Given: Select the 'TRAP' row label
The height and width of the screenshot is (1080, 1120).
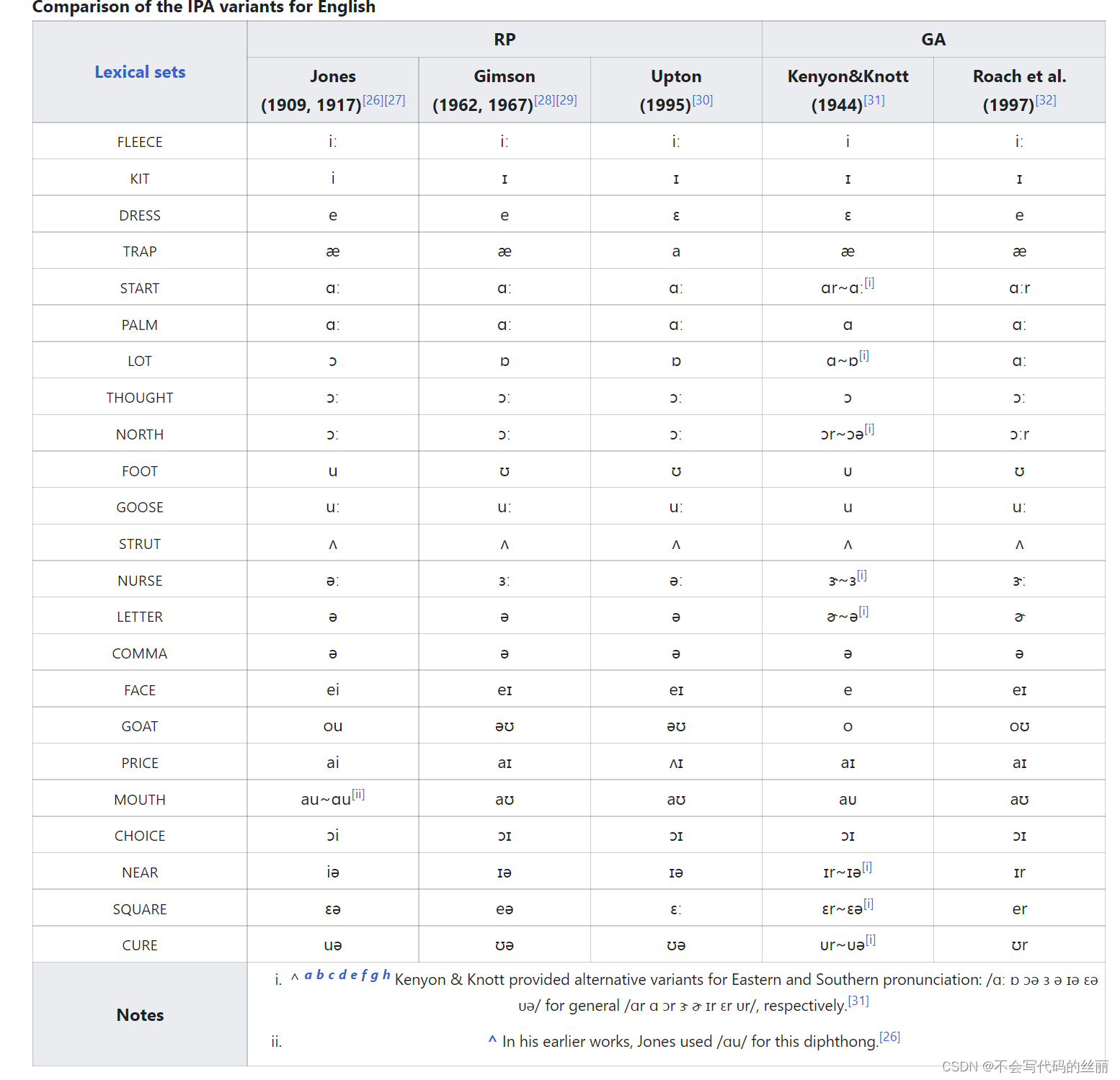Looking at the screenshot, I should click(140, 251).
